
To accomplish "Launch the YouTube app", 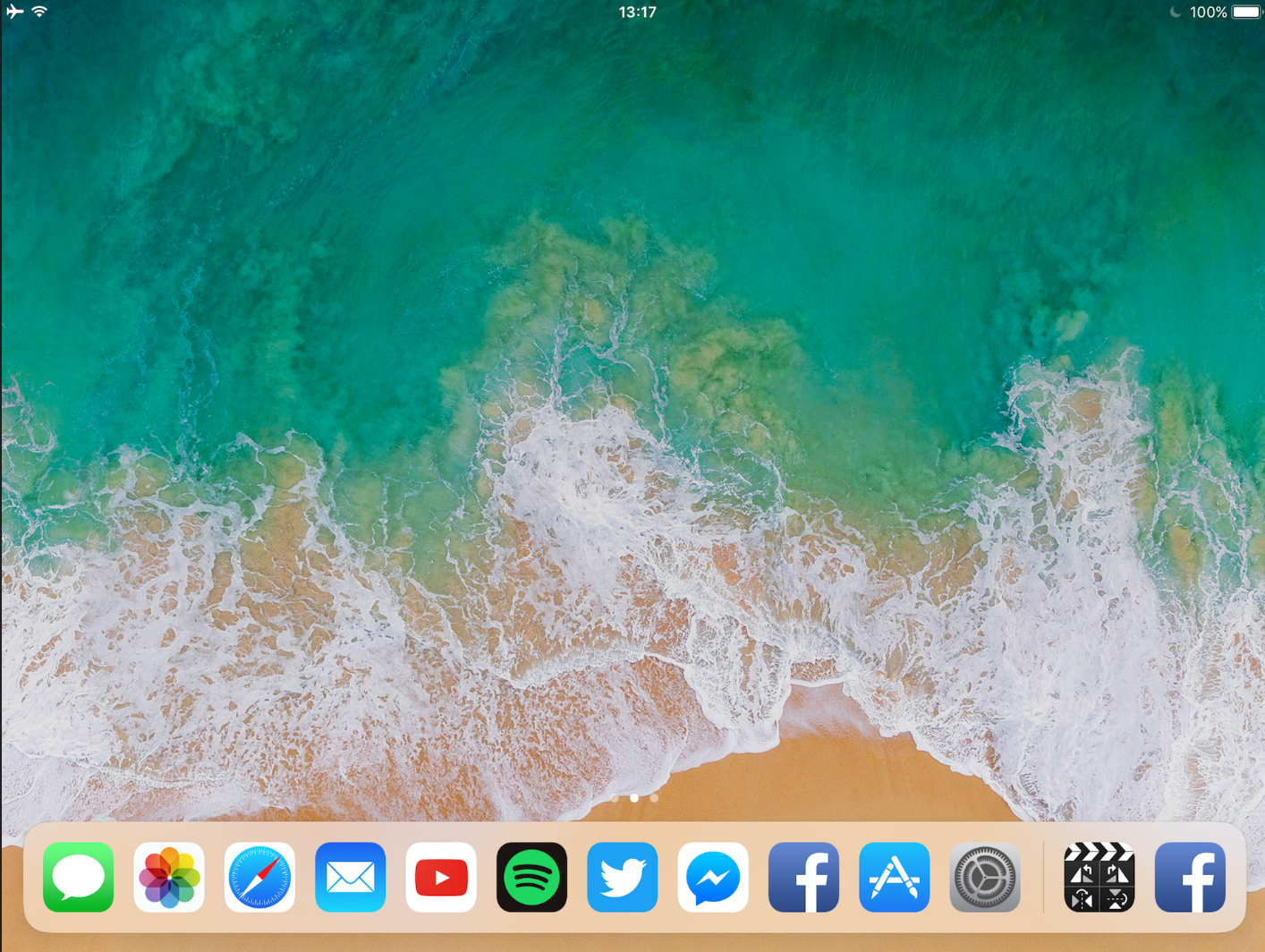I will pos(441,877).
